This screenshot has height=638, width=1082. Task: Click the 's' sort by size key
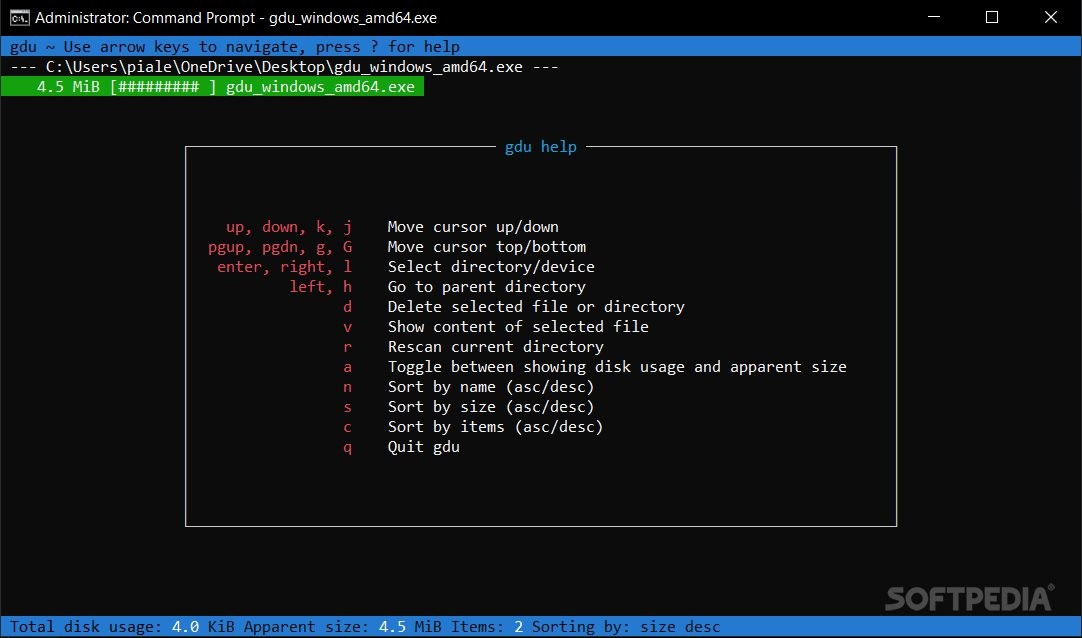tap(348, 407)
